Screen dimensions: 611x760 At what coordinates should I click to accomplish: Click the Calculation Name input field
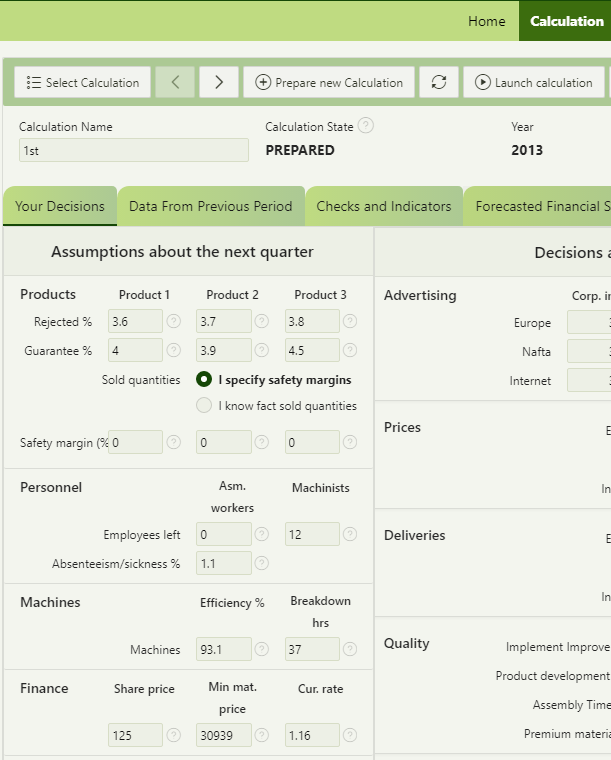[x=134, y=150]
